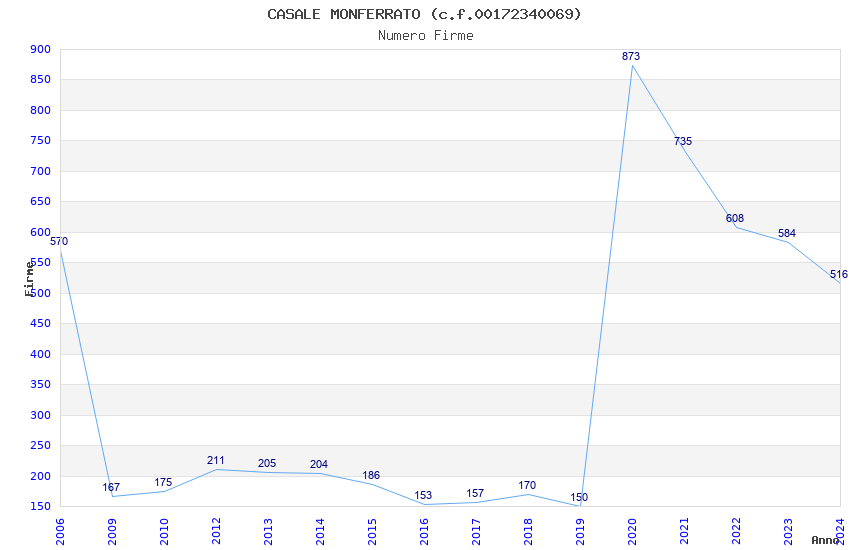Click the y-axis tick label 450
This screenshot has height=550, width=850.
[41, 323]
